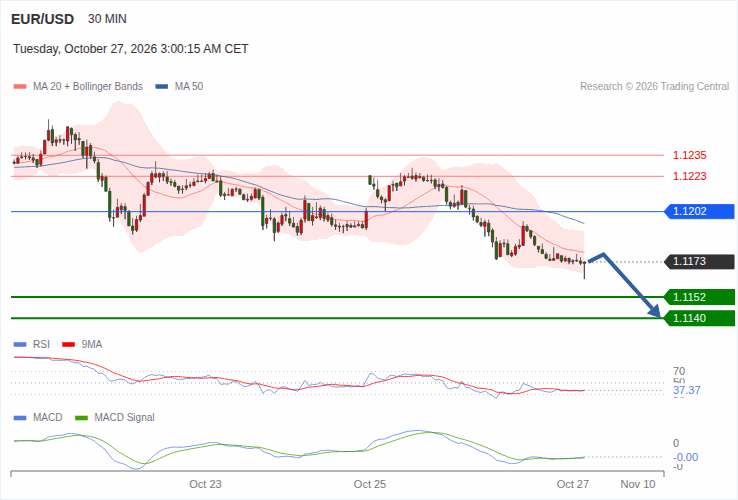Click the MACD value -0.00
738x500 pixels.
tap(686, 457)
